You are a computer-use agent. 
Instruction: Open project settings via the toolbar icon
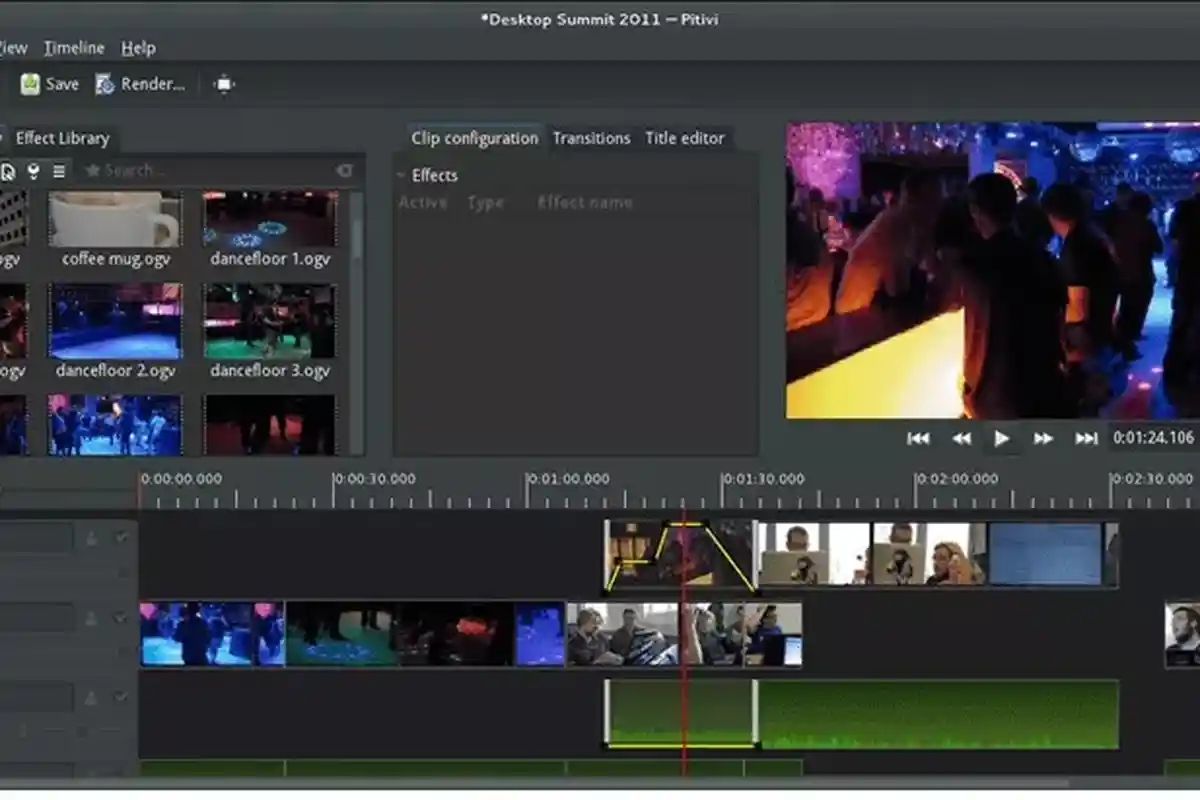pyautogui.click(x=224, y=84)
